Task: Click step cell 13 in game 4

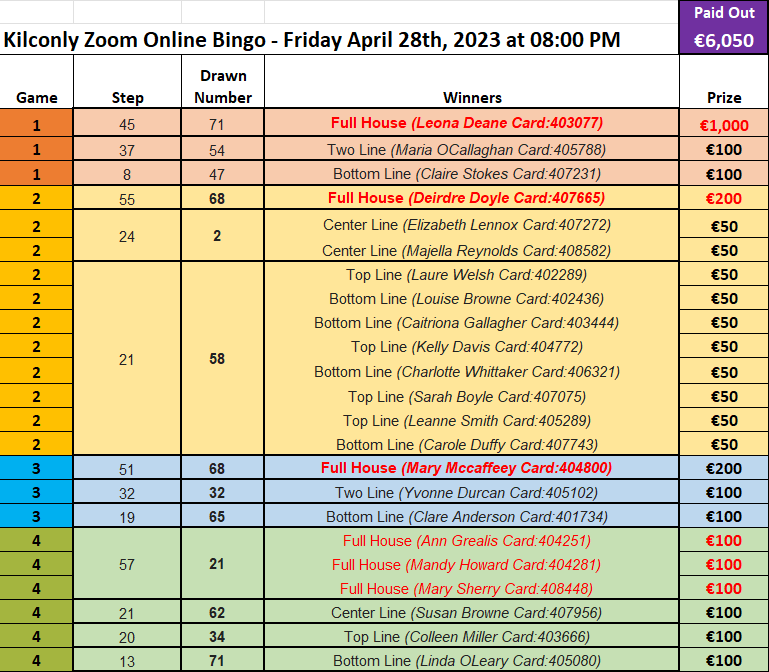Action: pos(128,660)
